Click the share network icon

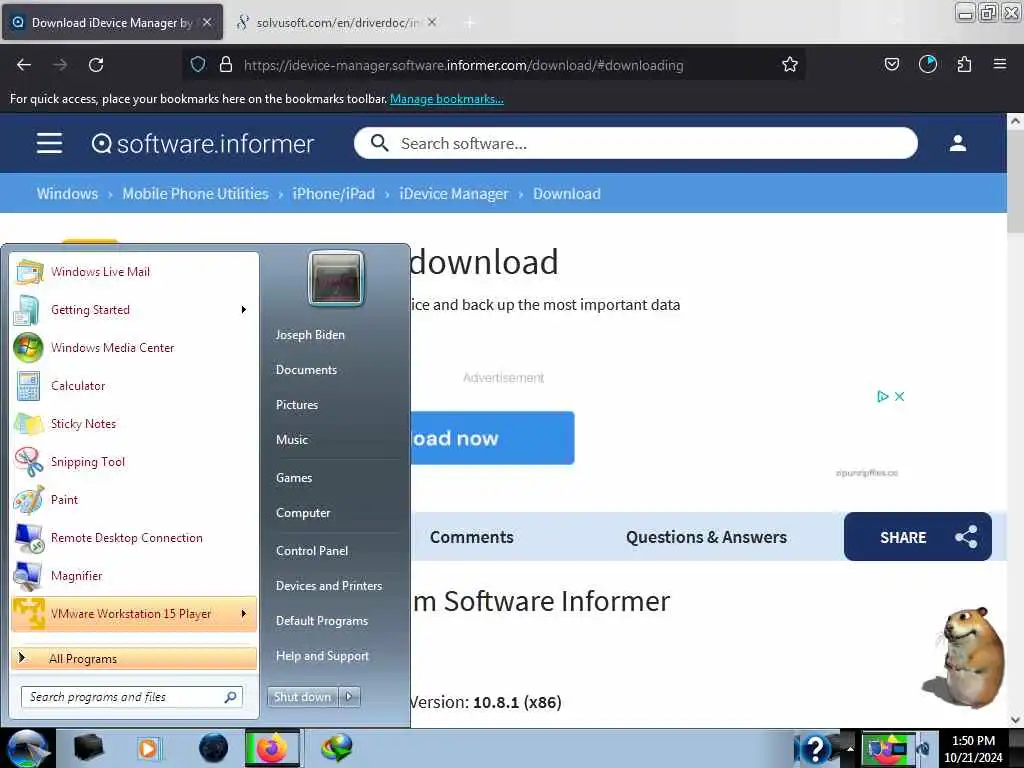(966, 537)
